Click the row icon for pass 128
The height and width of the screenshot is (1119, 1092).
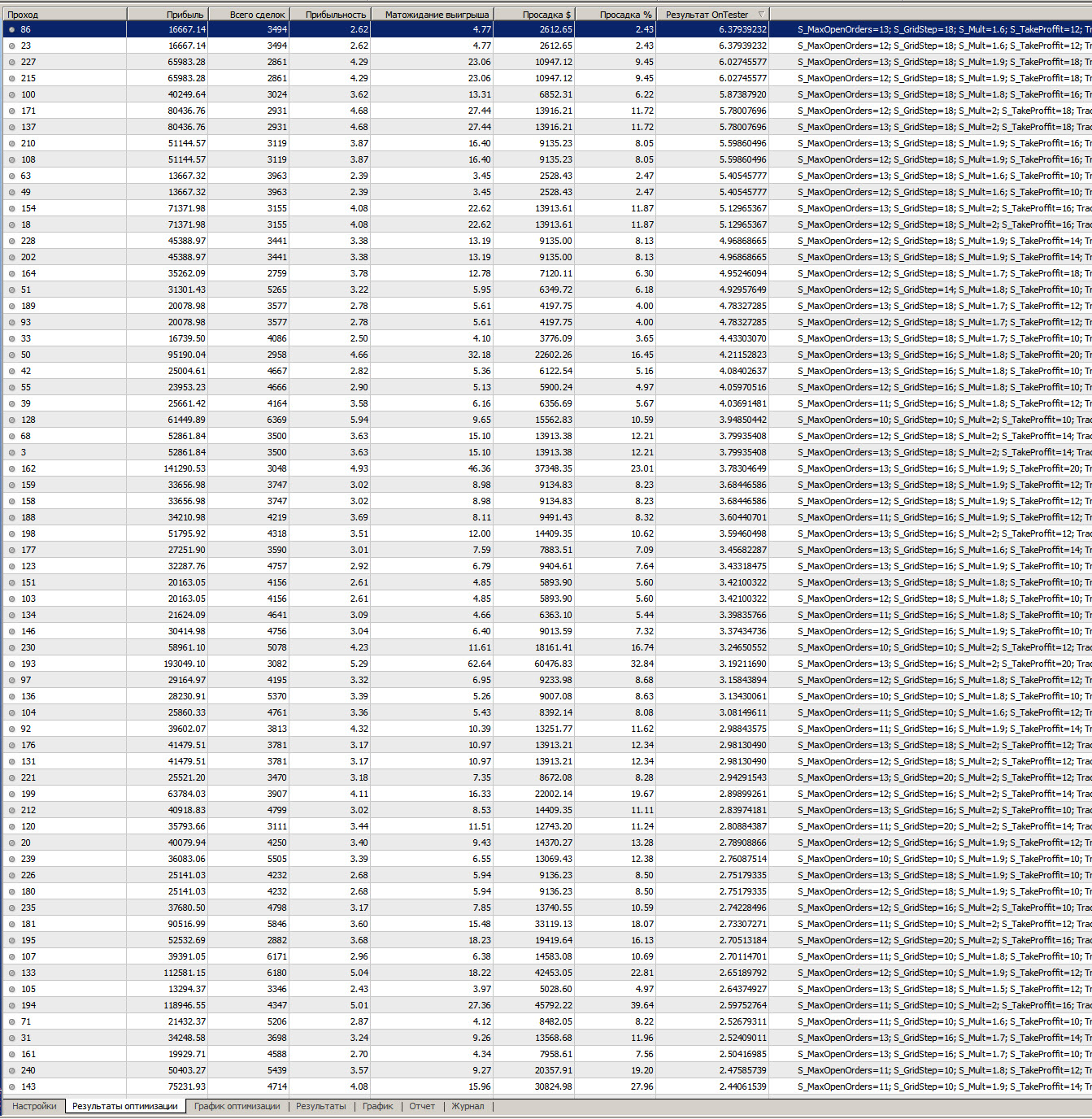pyautogui.click(x=11, y=420)
